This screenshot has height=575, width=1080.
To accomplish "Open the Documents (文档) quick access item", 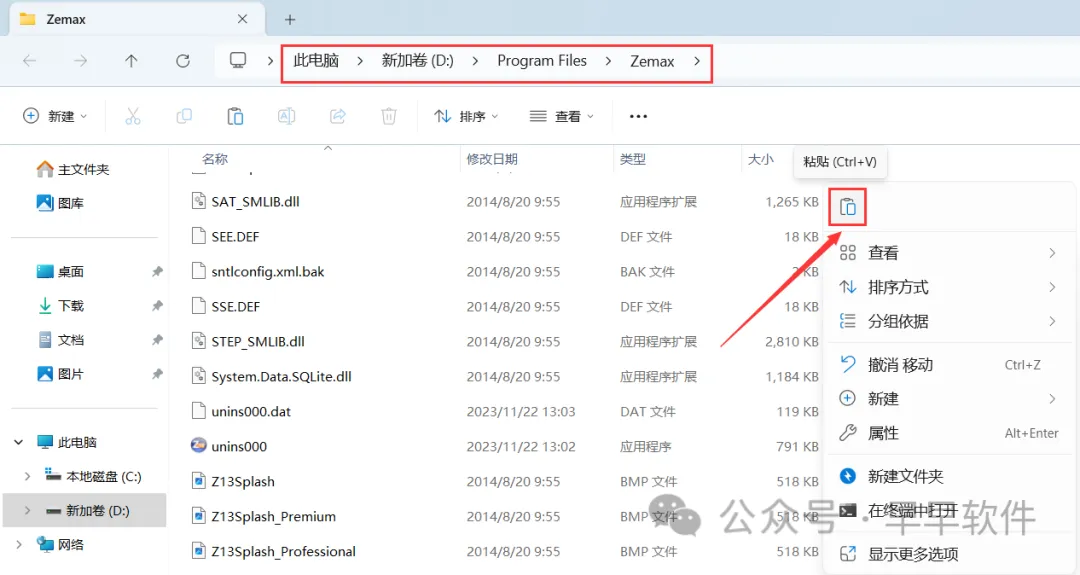I will pyautogui.click(x=60, y=339).
